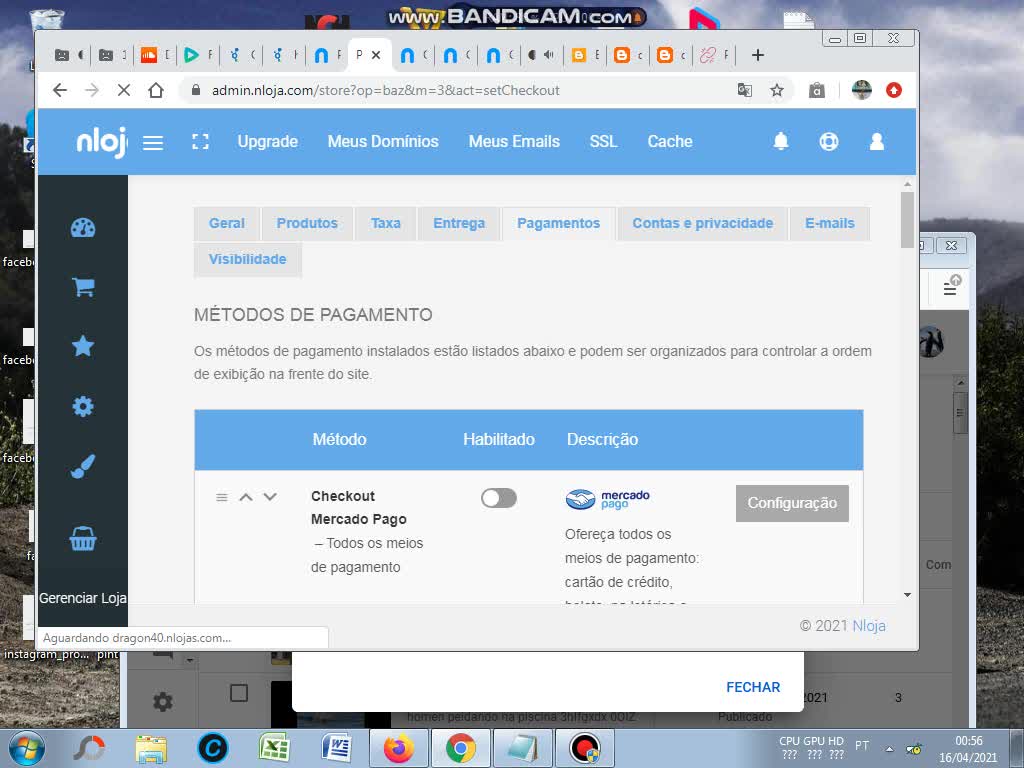Viewport: 1024px width, 768px height.
Task: Click the scrollbar down arrow
Action: click(907, 595)
